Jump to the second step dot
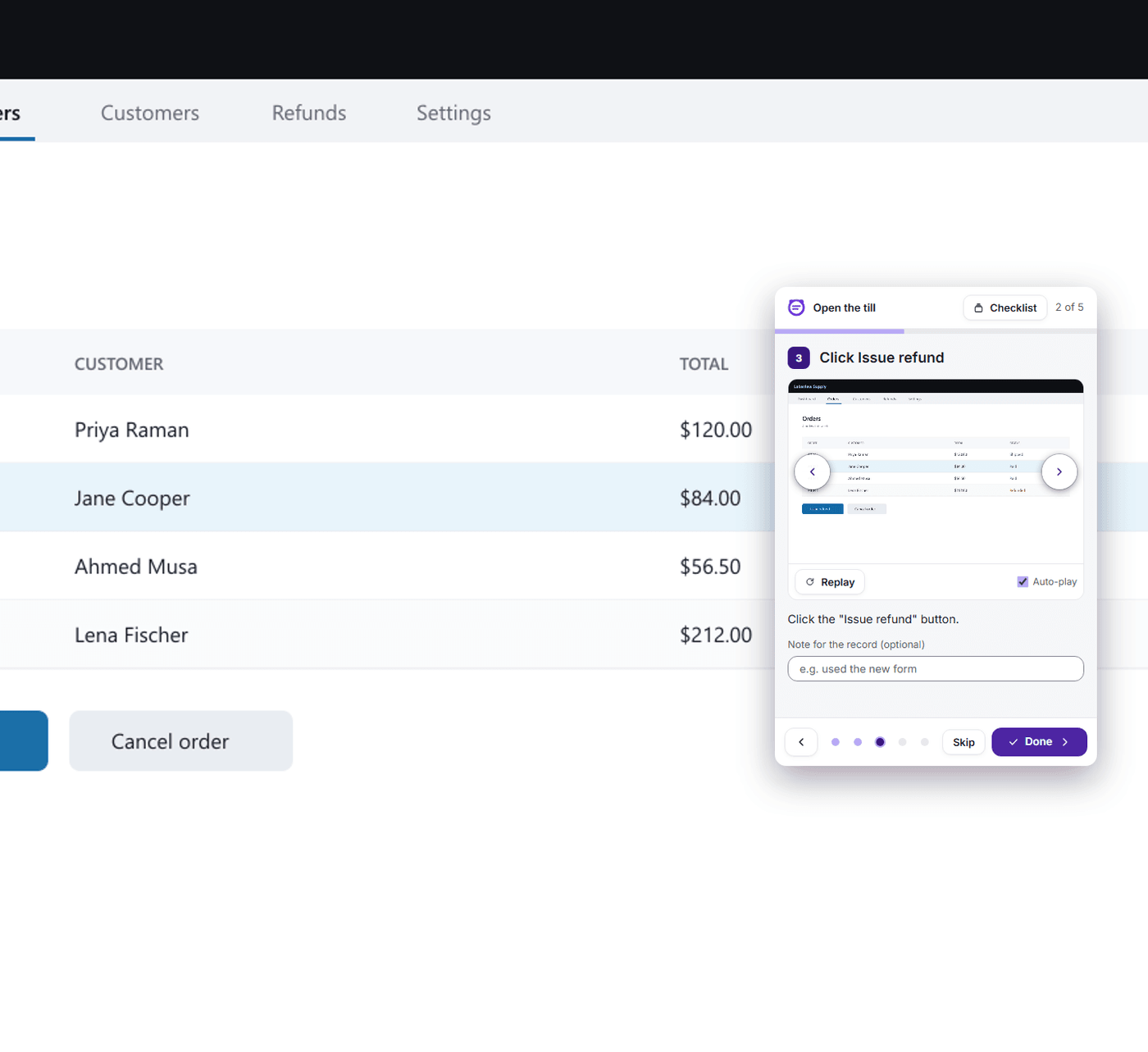Screen dimensions: 1148x1052 point(858,742)
